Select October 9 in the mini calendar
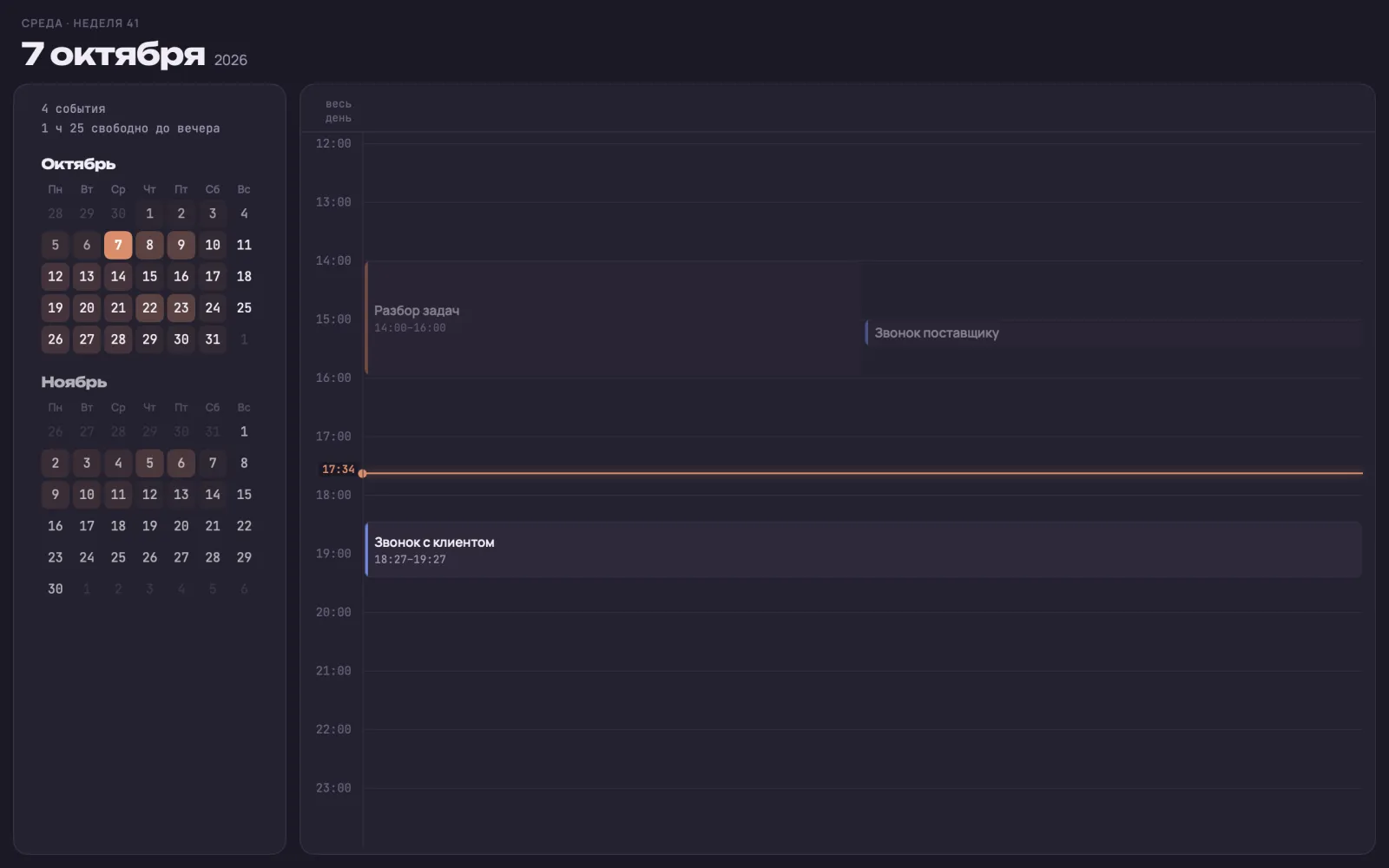The image size is (1389, 868). (x=181, y=245)
